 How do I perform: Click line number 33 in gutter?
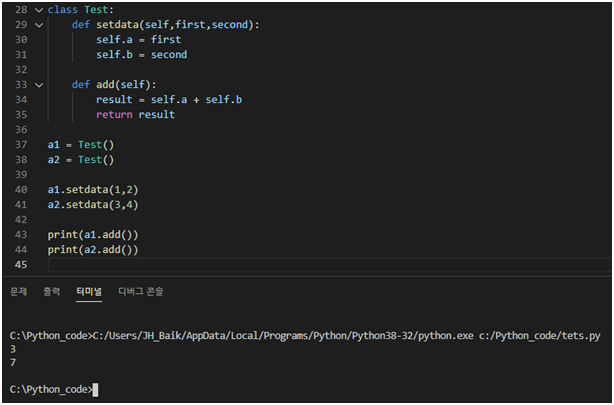pos(21,85)
